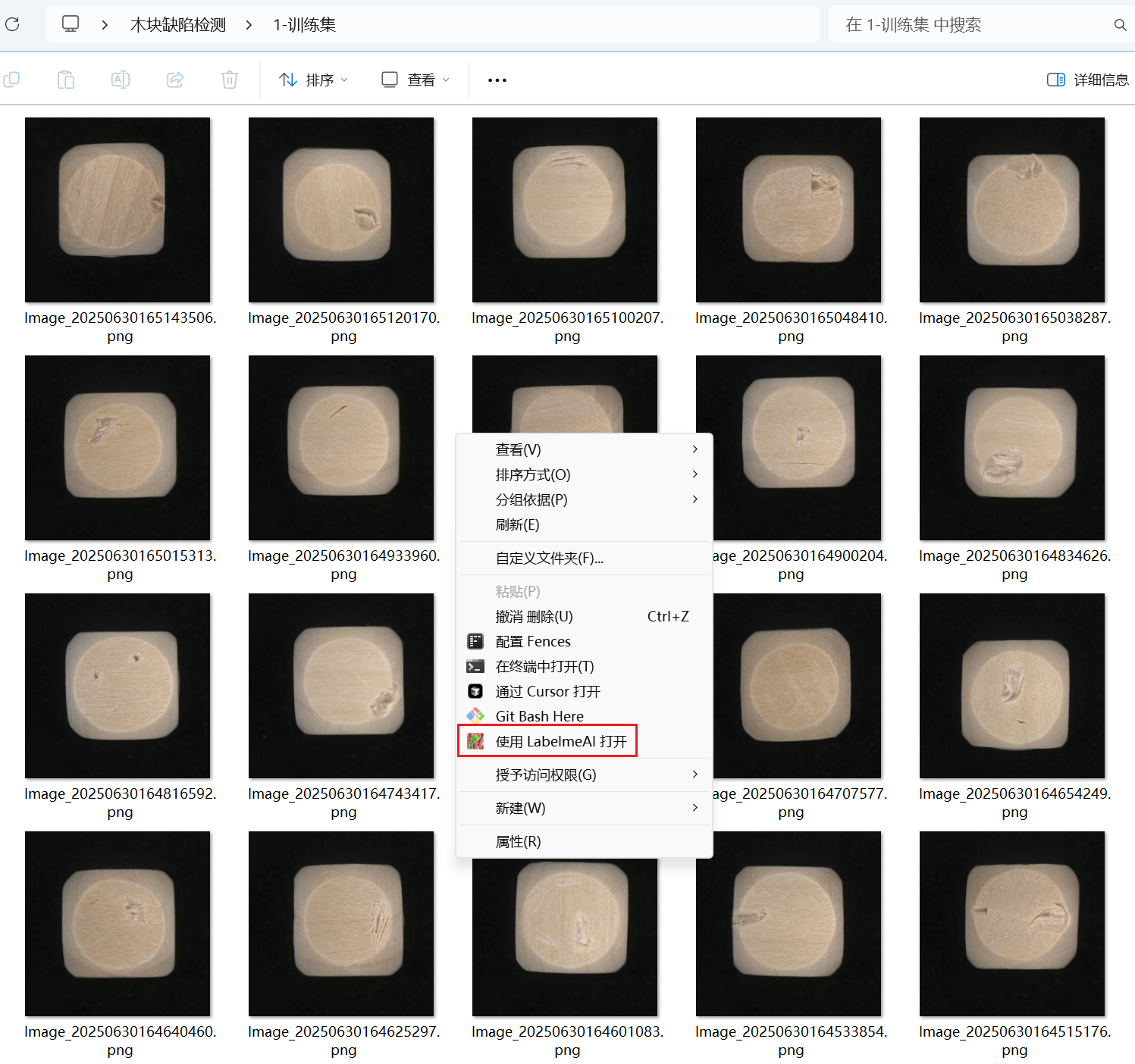This screenshot has width=1135, height=1064.
Task: Click the This PC monitor icon
Action: click(71, 24)
